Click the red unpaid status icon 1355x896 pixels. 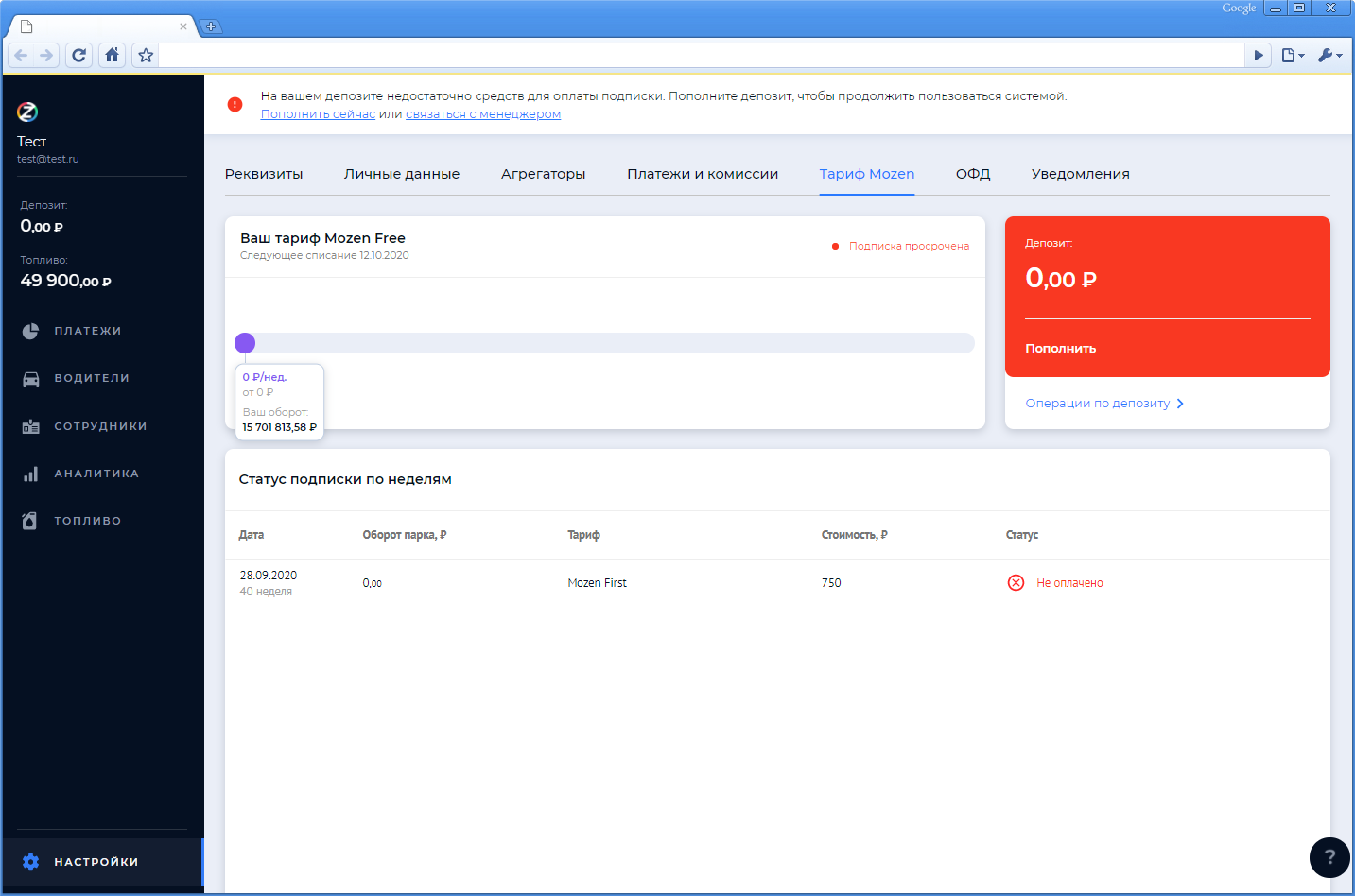tap(1016, 582)
